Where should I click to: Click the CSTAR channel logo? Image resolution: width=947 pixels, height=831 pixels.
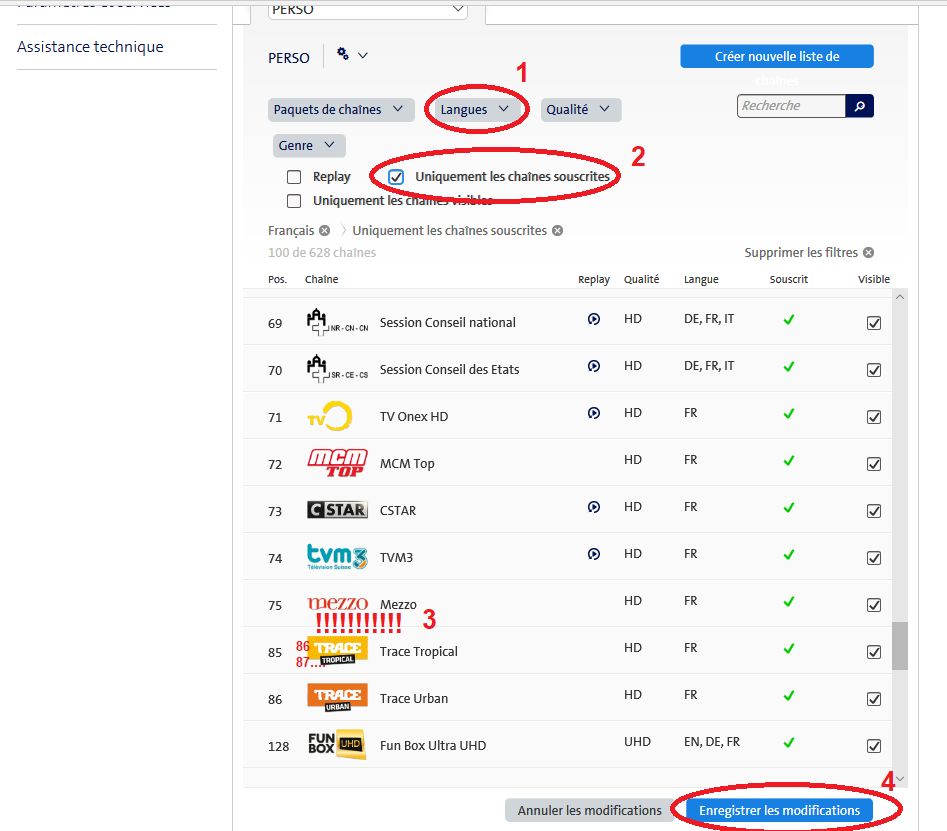click(x=337, y=510)
